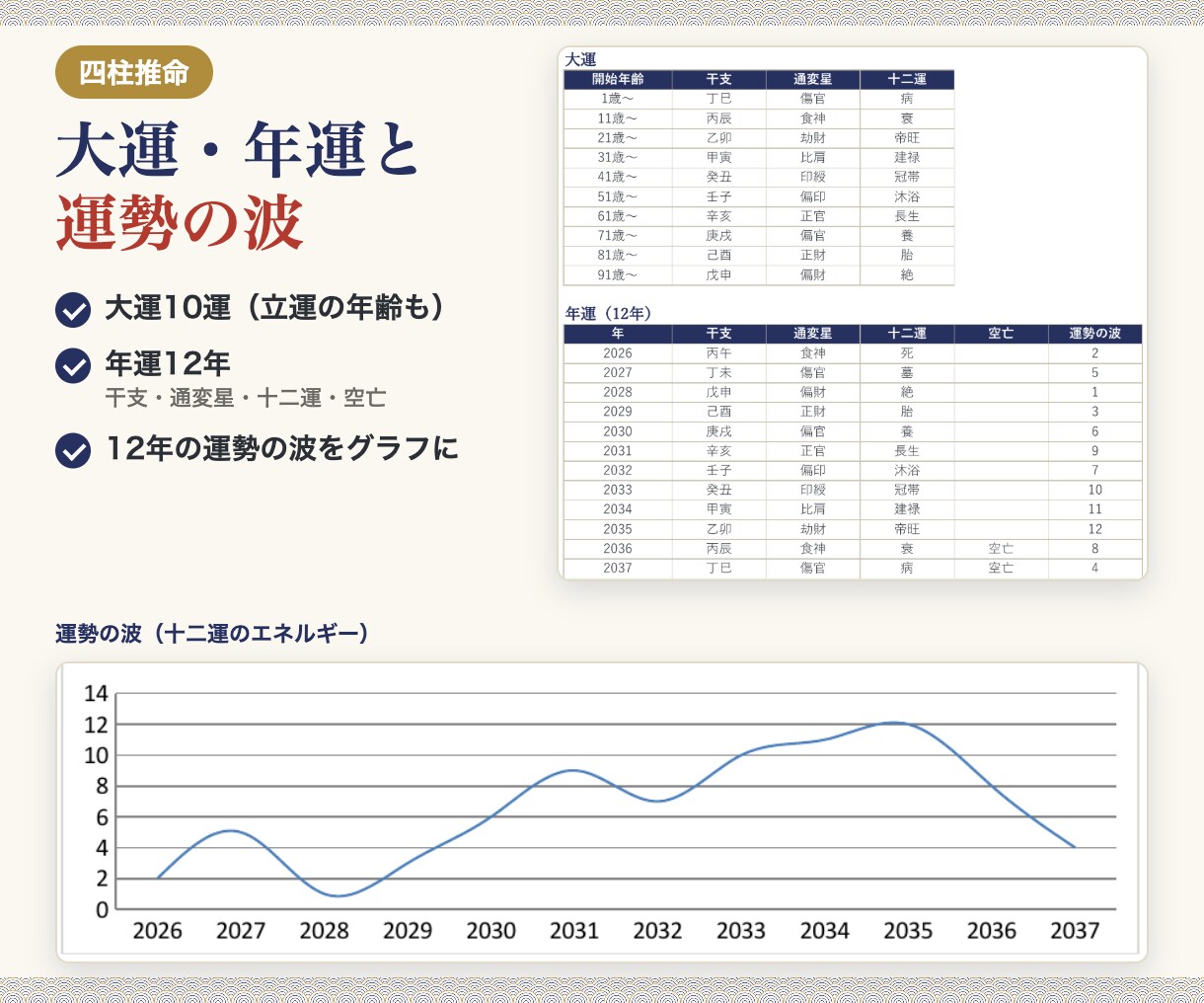1204x1003 pixels.
Task: Click the 2026 cell in the 年運 table
Action: point(618,353)
